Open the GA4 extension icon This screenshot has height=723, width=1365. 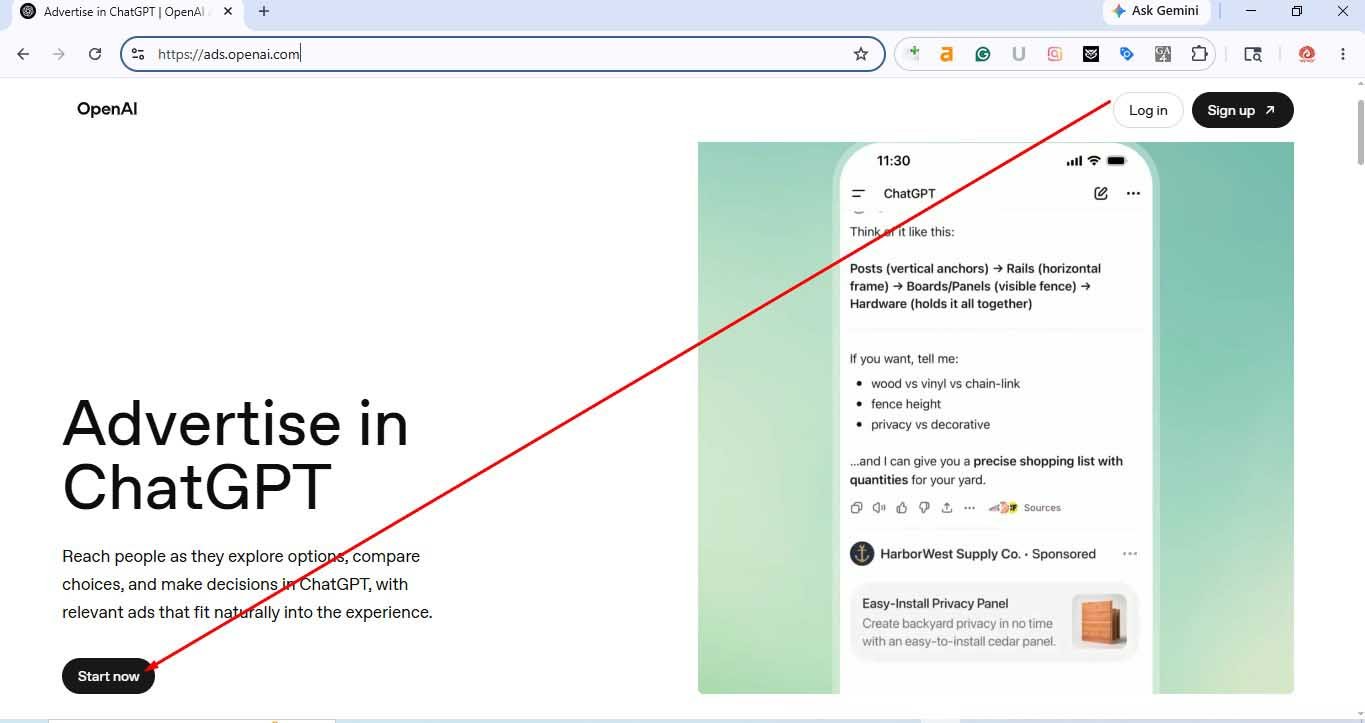tap(1163, 54)
